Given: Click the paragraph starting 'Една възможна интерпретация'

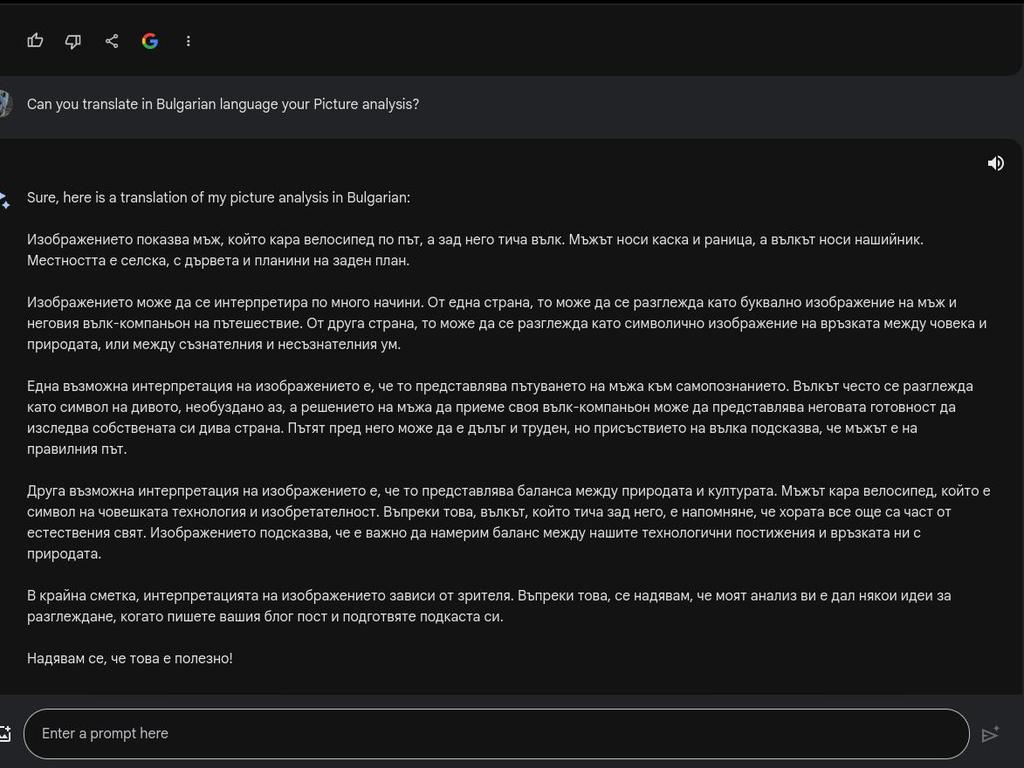Looking at the screenshot, I should [500, 417].
